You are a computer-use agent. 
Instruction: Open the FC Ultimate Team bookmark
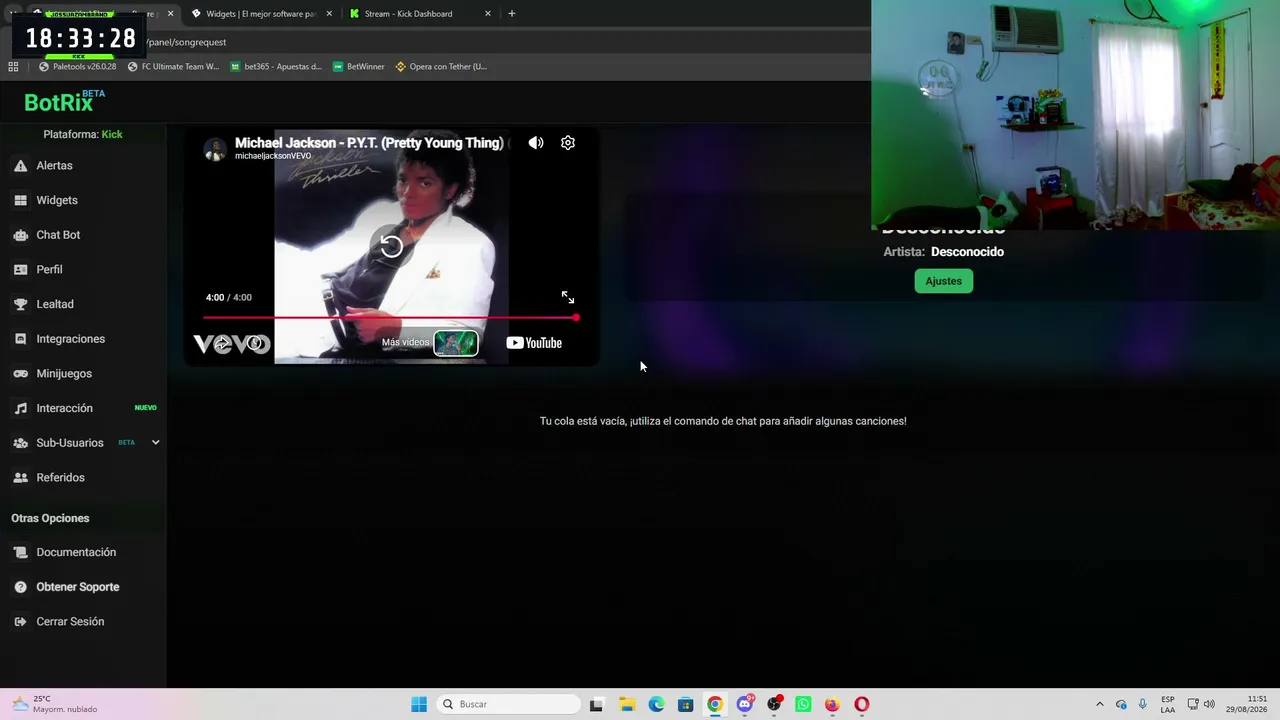(173, 67)
